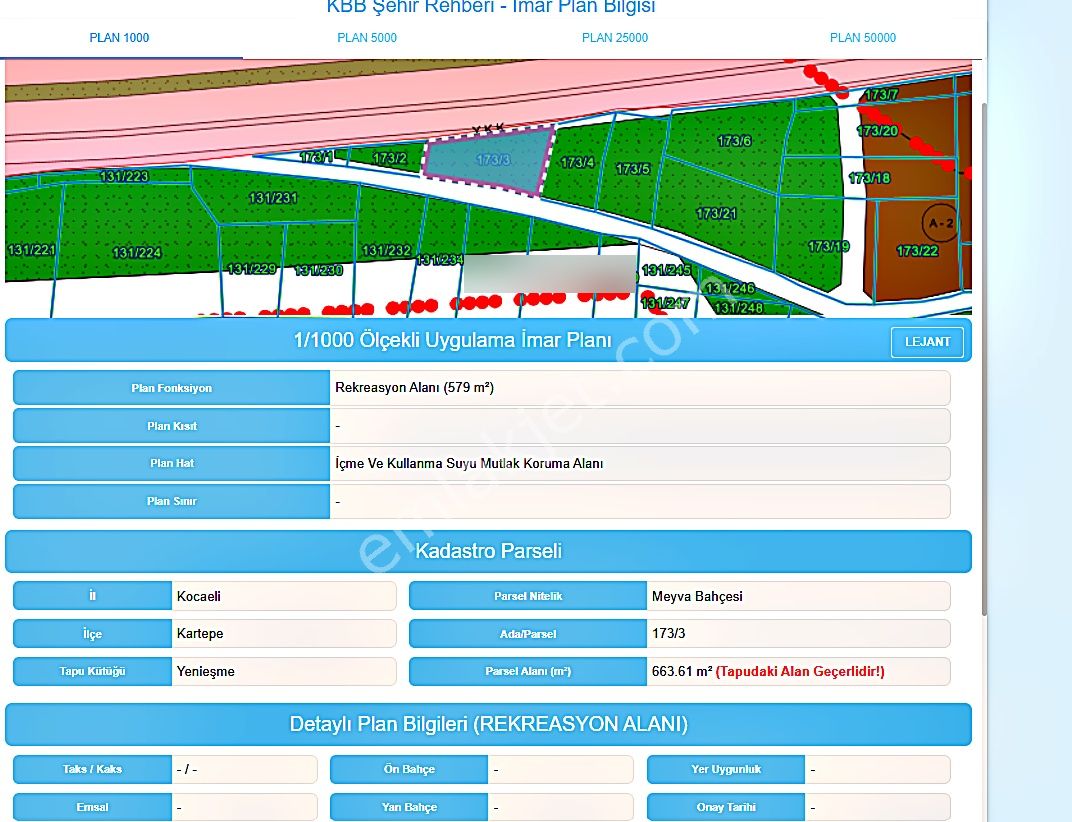
Task: Click the Rekreasyon Alanı (579 m²) value field
Action: [639, 388]
